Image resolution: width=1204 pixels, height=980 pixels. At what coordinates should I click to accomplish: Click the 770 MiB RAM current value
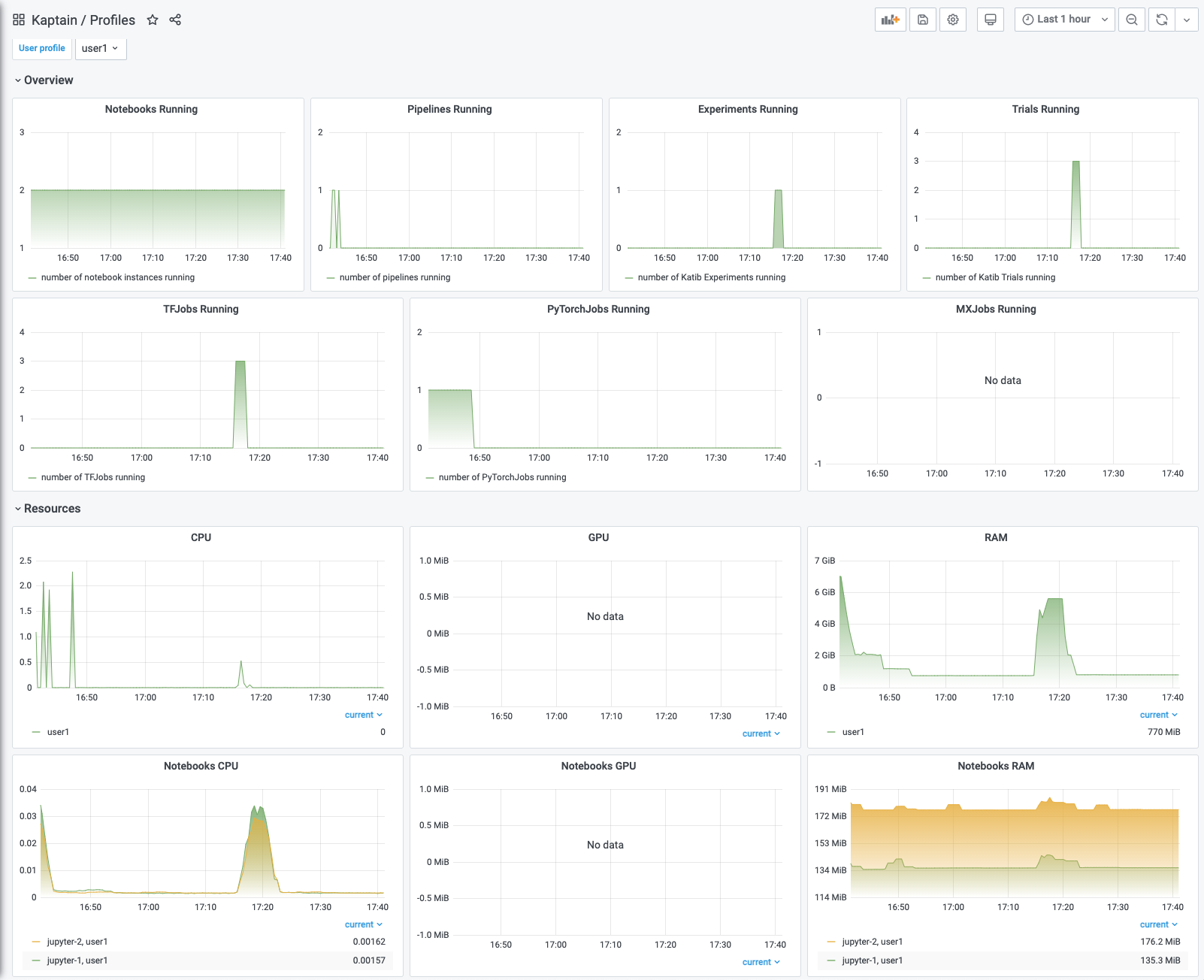1164,732
